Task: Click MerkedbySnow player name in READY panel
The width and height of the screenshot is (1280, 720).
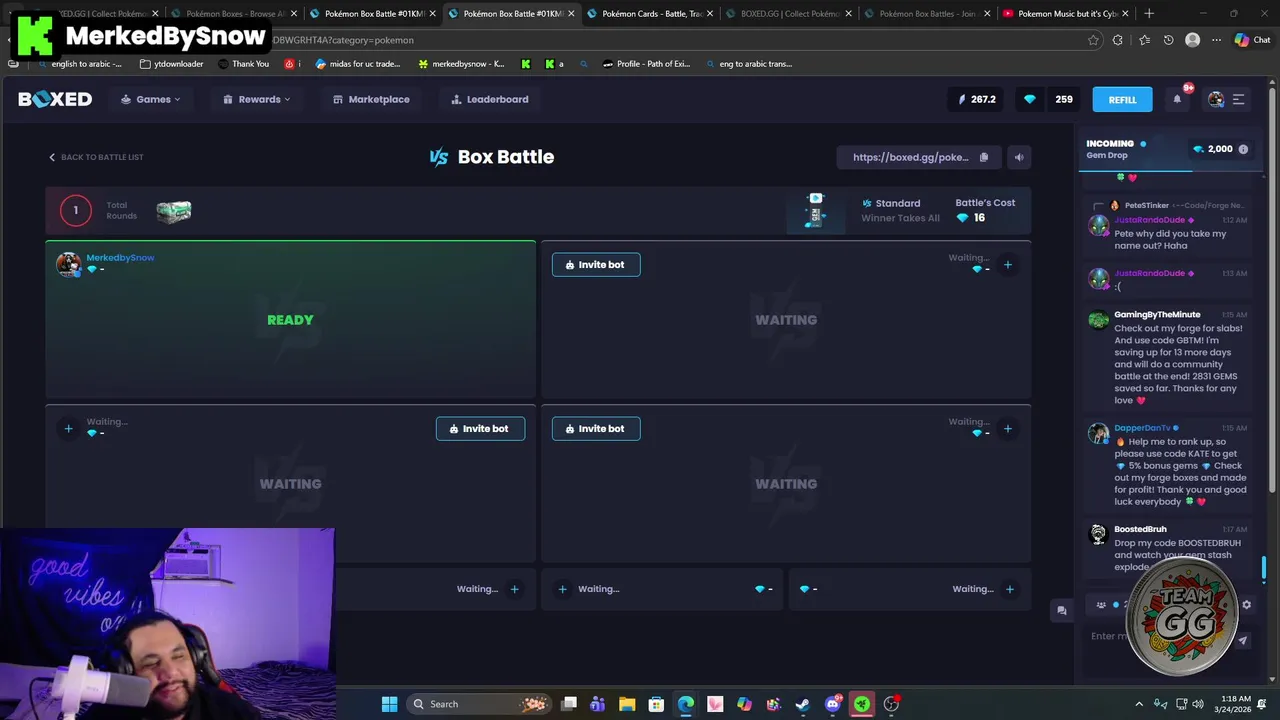Action: [x=120, y=257]
